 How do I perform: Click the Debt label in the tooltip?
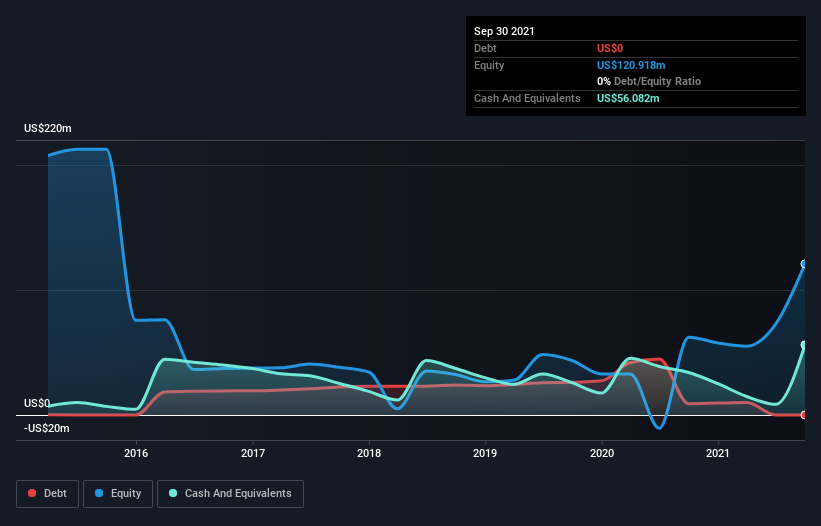485,48
